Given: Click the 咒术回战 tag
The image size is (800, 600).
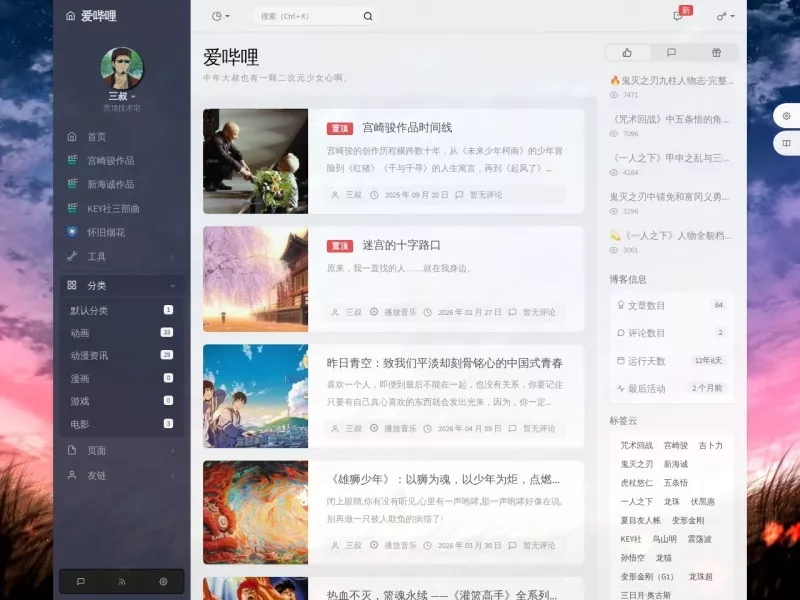Looking at the screenshot, I should [x=637, y=445].
